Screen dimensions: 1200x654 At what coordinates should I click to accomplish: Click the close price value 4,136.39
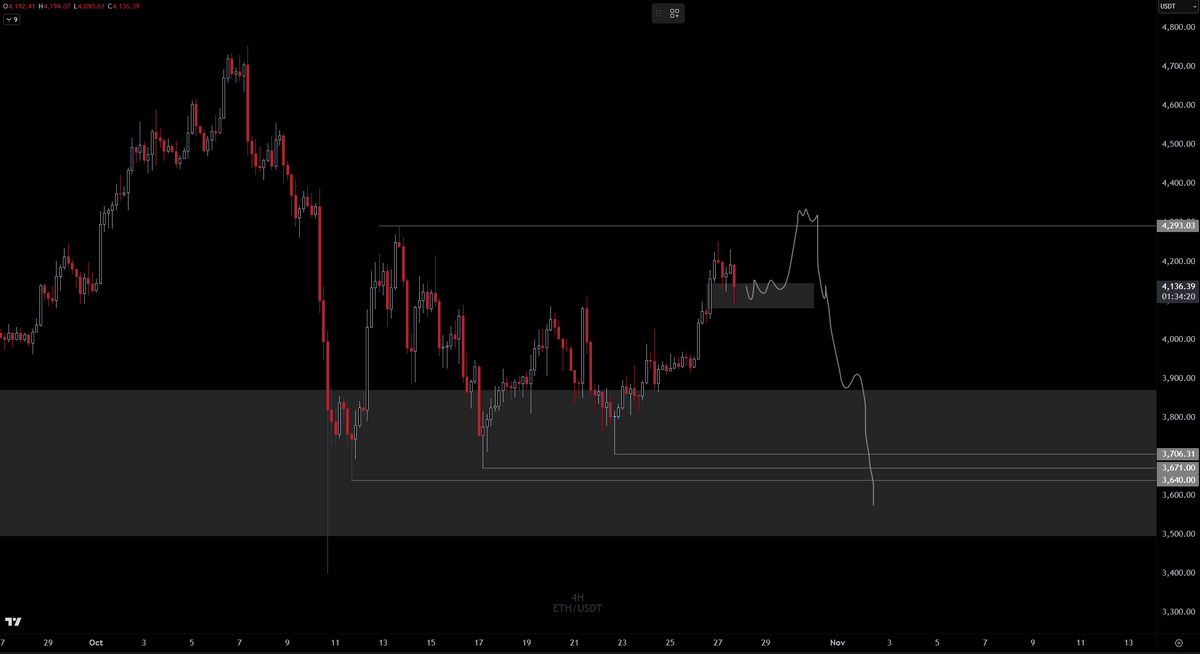click(x=127, y=6)
